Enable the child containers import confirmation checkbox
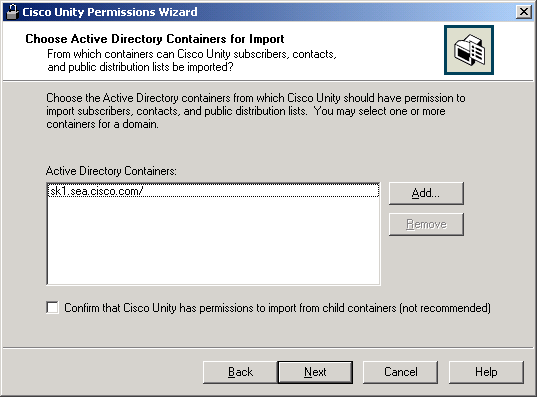 tap(52, 308)
